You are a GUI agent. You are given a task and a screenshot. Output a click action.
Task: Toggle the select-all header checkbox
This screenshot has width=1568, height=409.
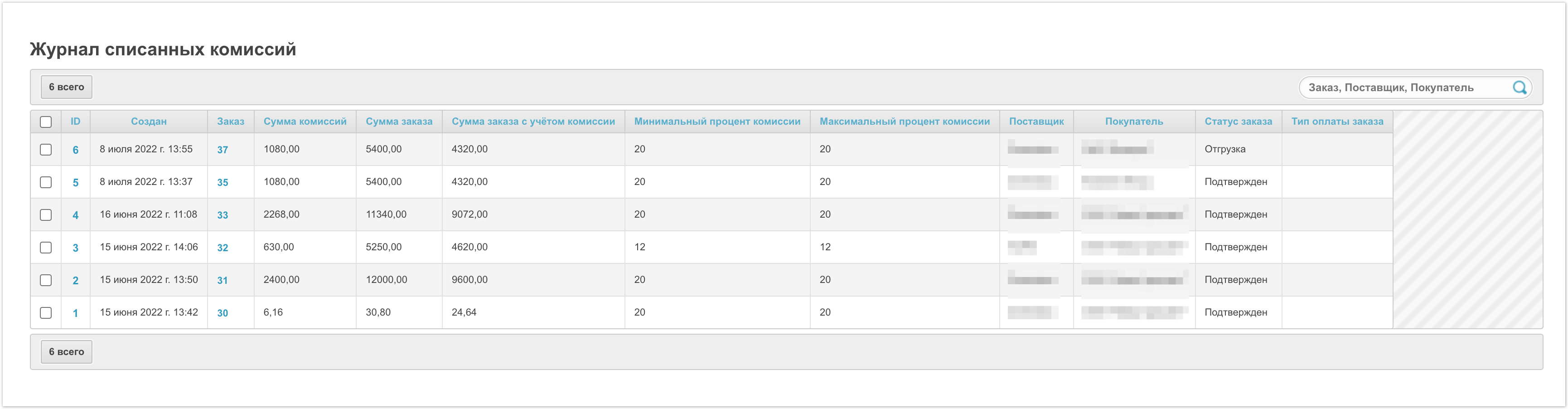click(46, 122)
